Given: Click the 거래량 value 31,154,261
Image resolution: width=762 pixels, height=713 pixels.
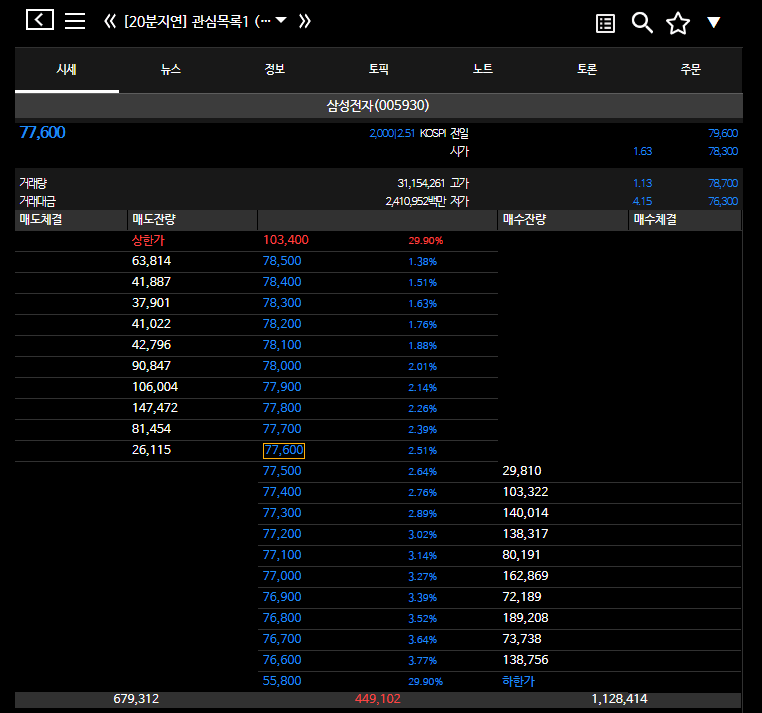Looking at the screenshot, I should click(421, 183).
